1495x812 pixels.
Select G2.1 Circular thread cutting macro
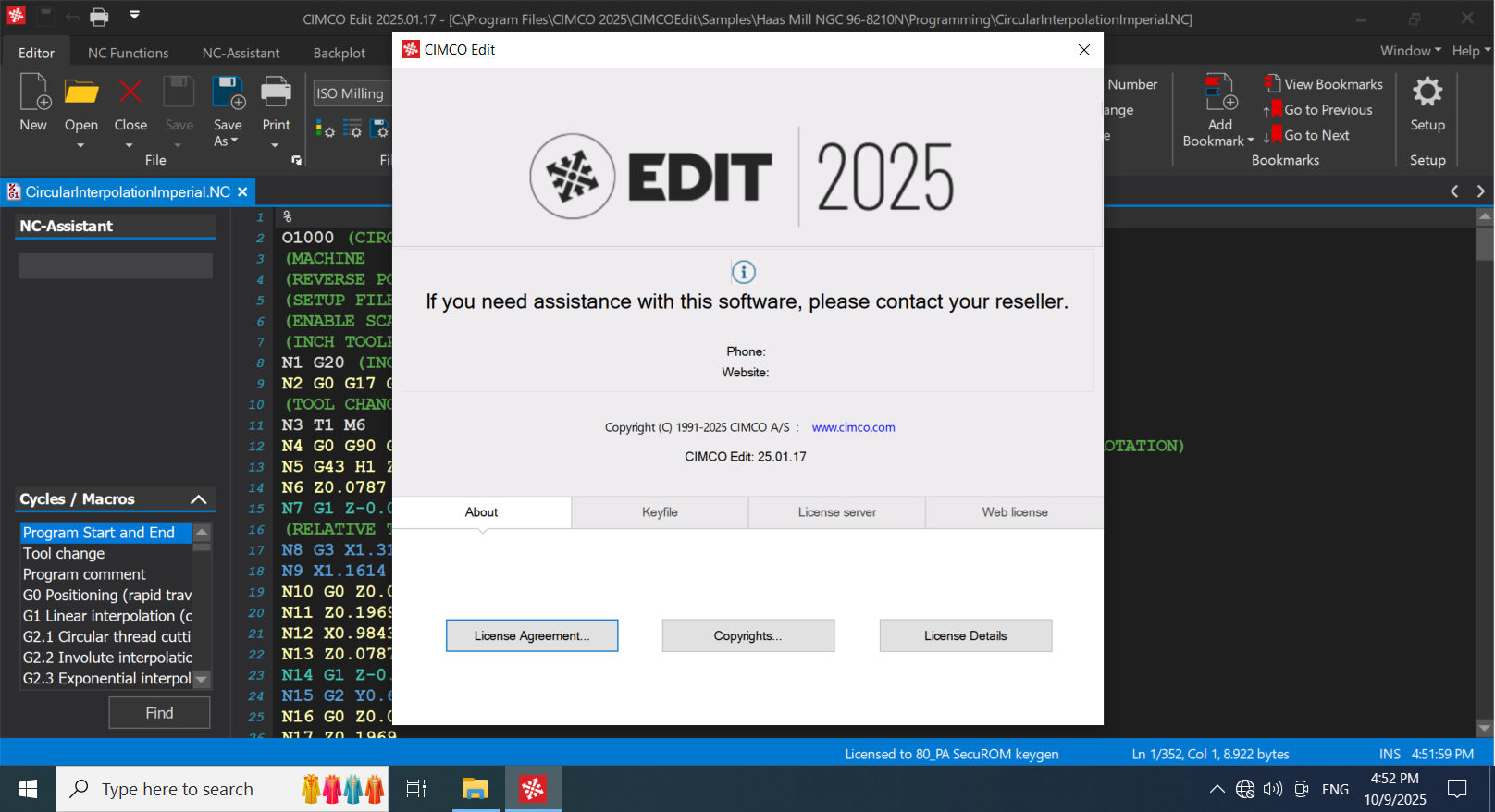[x=105, y=636]
